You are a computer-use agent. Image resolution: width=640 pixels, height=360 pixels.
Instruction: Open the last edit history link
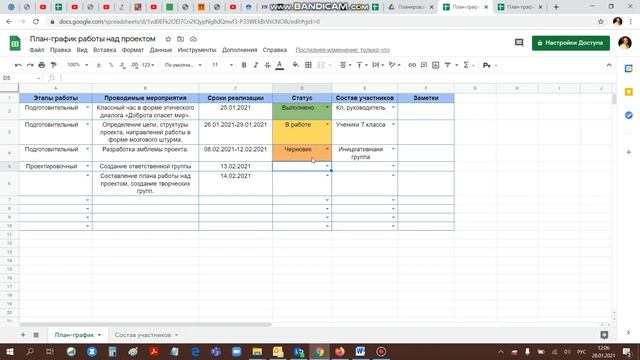tap(342, 50)
